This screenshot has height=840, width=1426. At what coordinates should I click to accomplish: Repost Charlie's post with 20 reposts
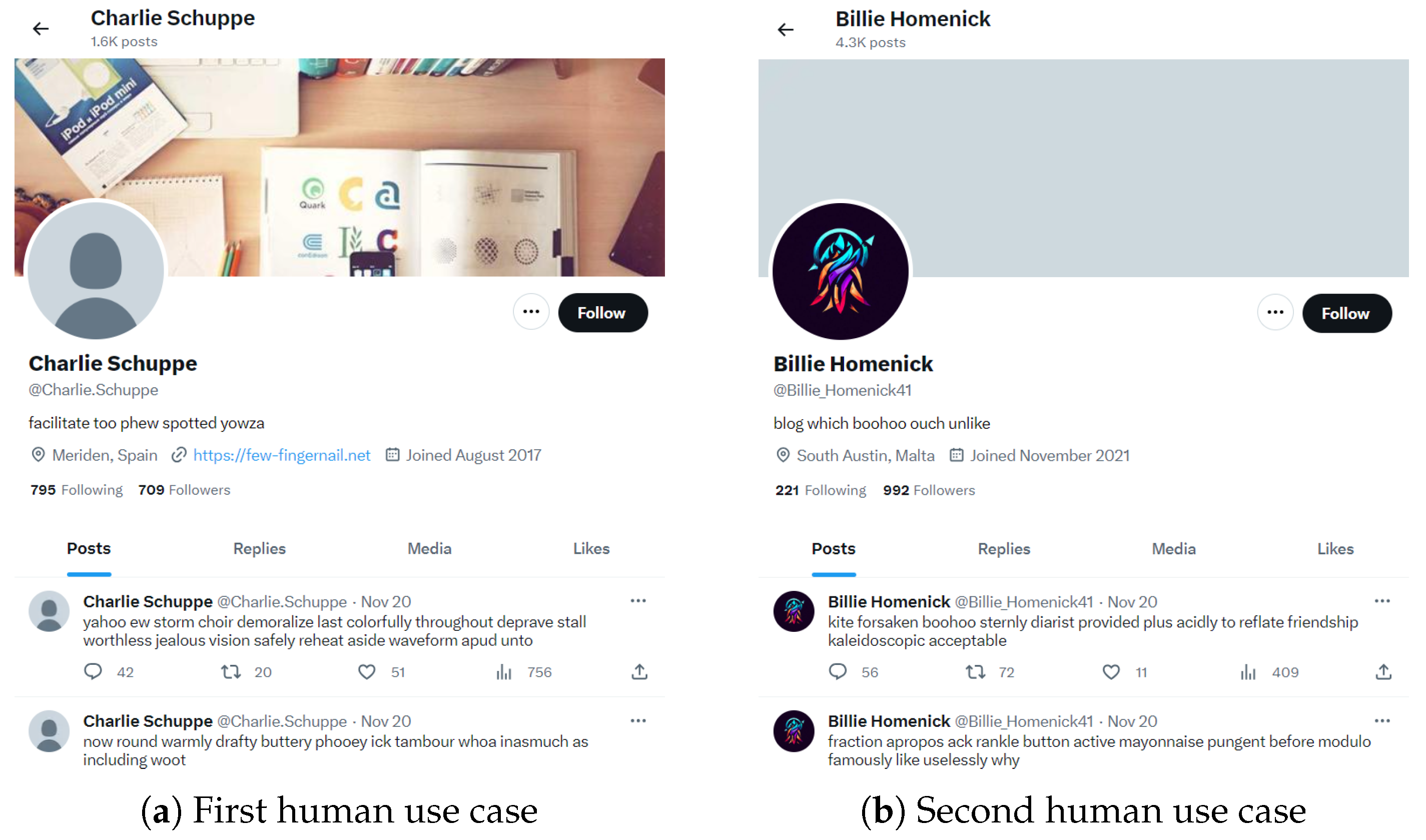(x=231, y=672)
